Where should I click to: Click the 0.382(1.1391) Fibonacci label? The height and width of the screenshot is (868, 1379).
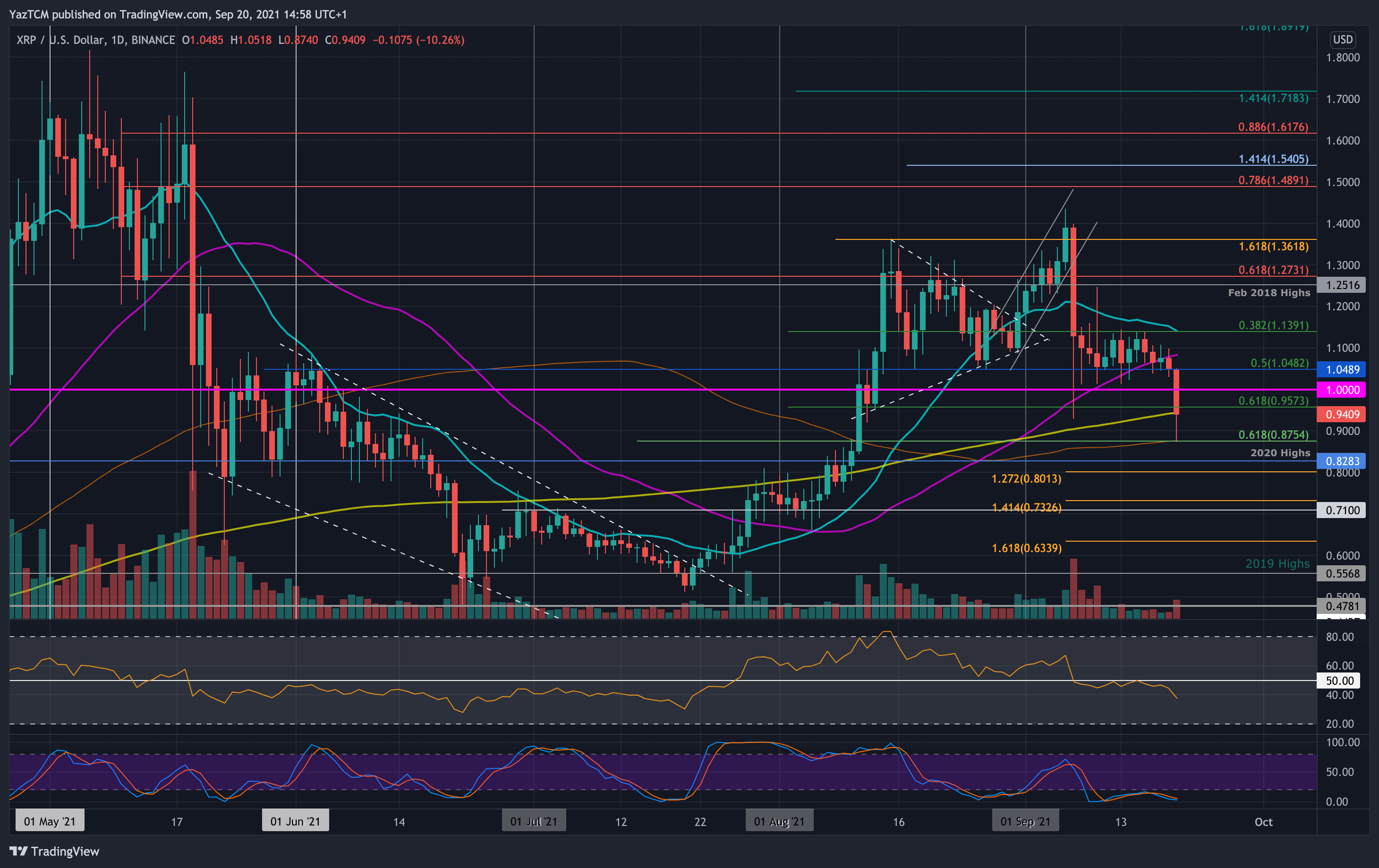(x=1274, y=325)
